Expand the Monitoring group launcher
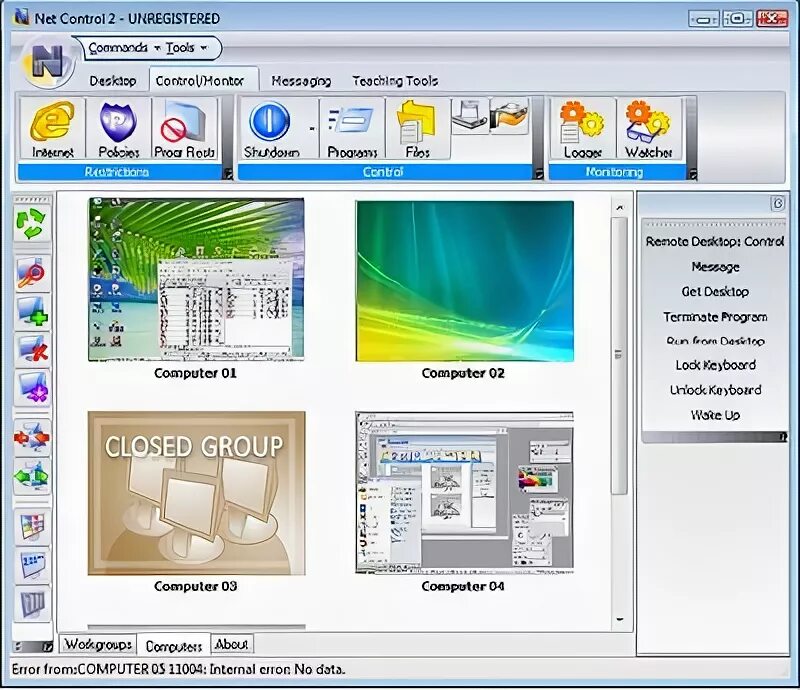The image size is (800, 690). [x=692, y=174]
